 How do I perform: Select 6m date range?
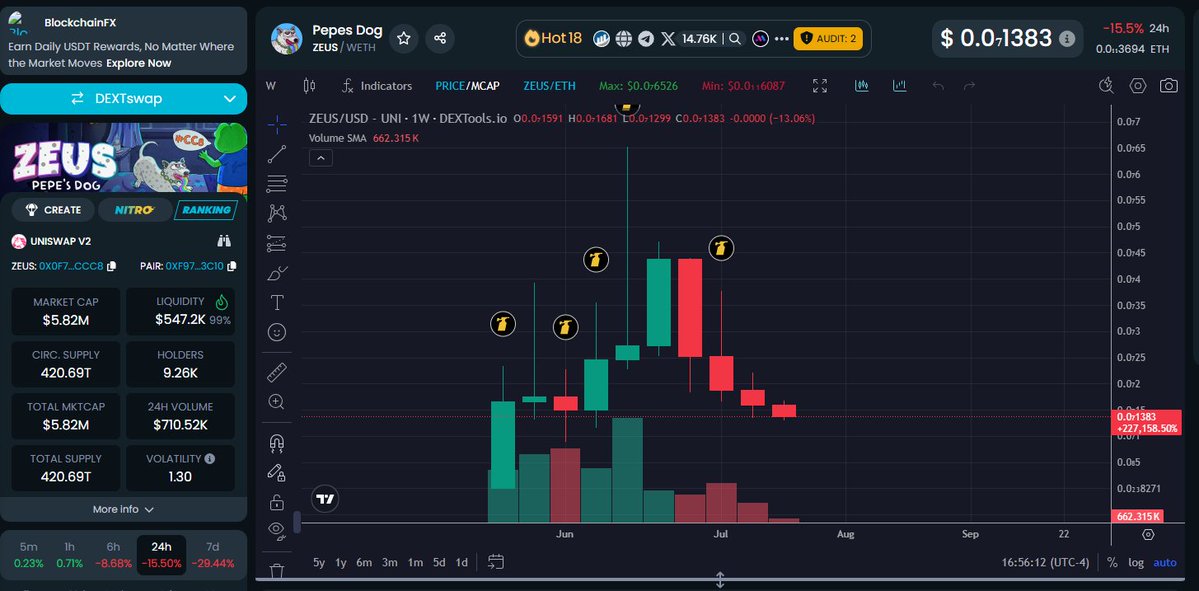pos(364,563)
